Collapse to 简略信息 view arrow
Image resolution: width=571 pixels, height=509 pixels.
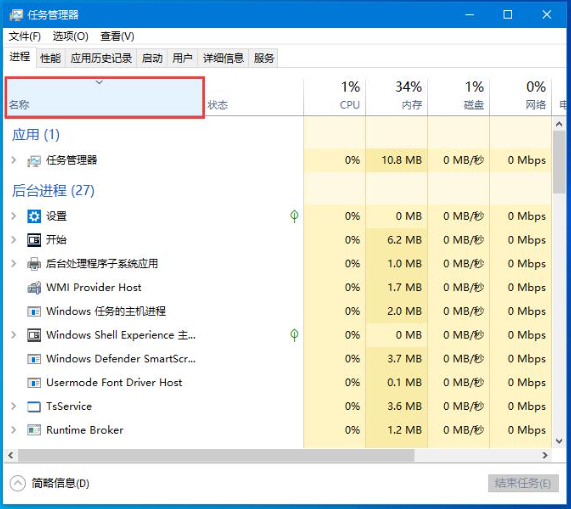[x=17, y=483]
